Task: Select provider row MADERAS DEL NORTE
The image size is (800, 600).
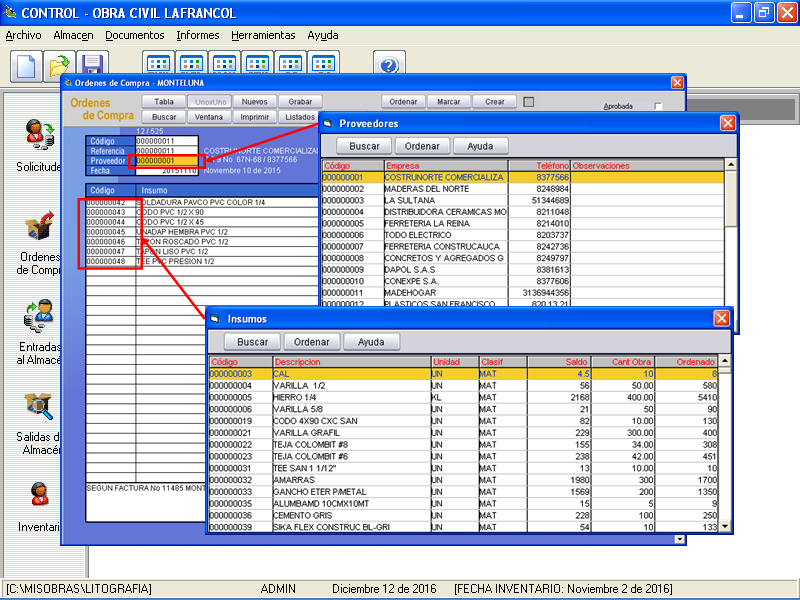Action: [x=523, y=189]
